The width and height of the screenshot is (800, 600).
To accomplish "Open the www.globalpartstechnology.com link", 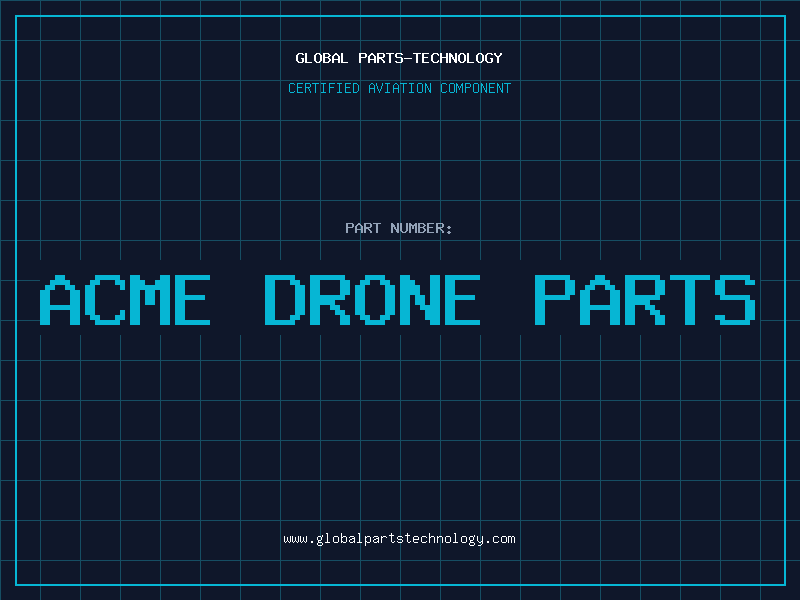I will (x=399, y=539).
